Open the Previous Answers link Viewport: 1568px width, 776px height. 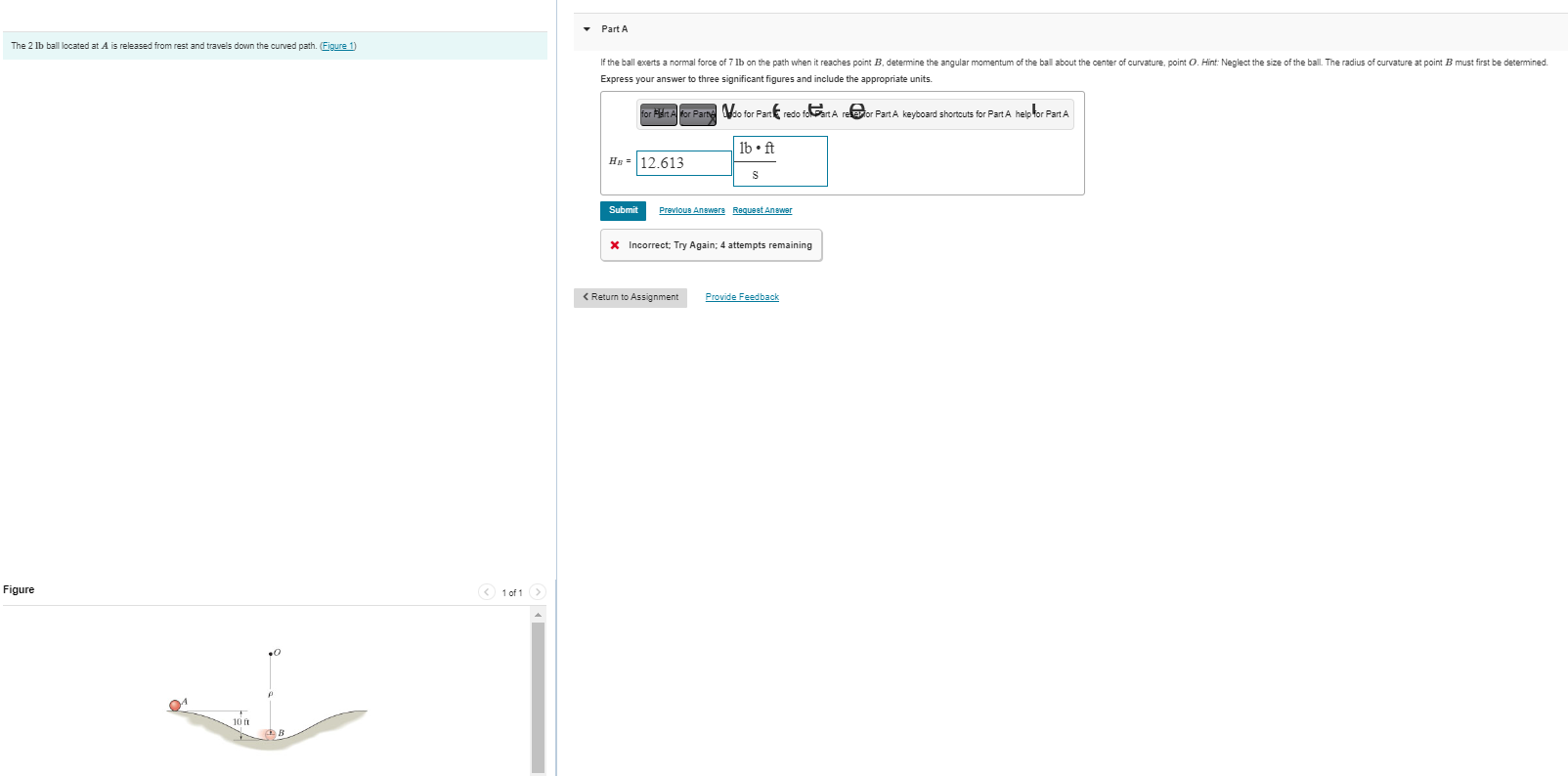pyautogui.click(x=692, y=210)
